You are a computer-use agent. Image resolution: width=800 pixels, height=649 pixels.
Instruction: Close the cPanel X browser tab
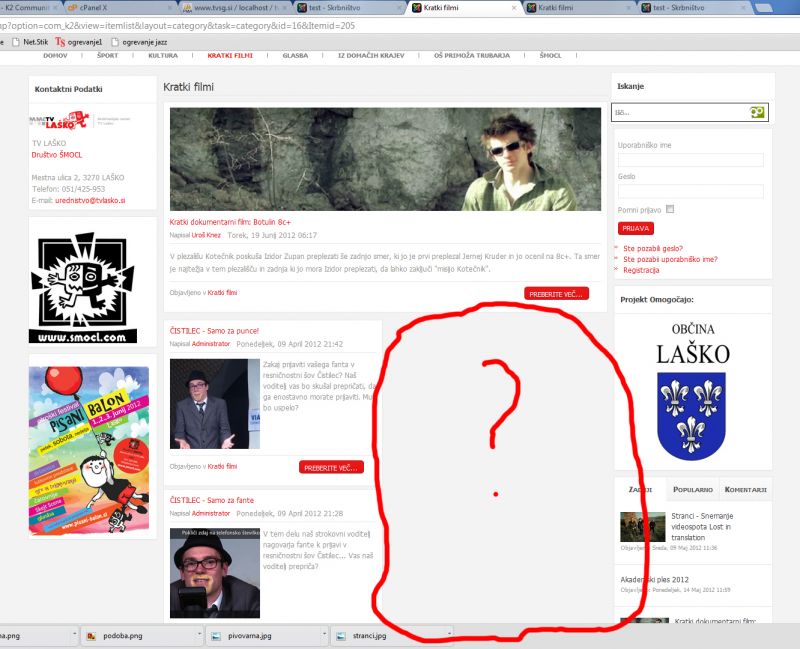[170, 8]
